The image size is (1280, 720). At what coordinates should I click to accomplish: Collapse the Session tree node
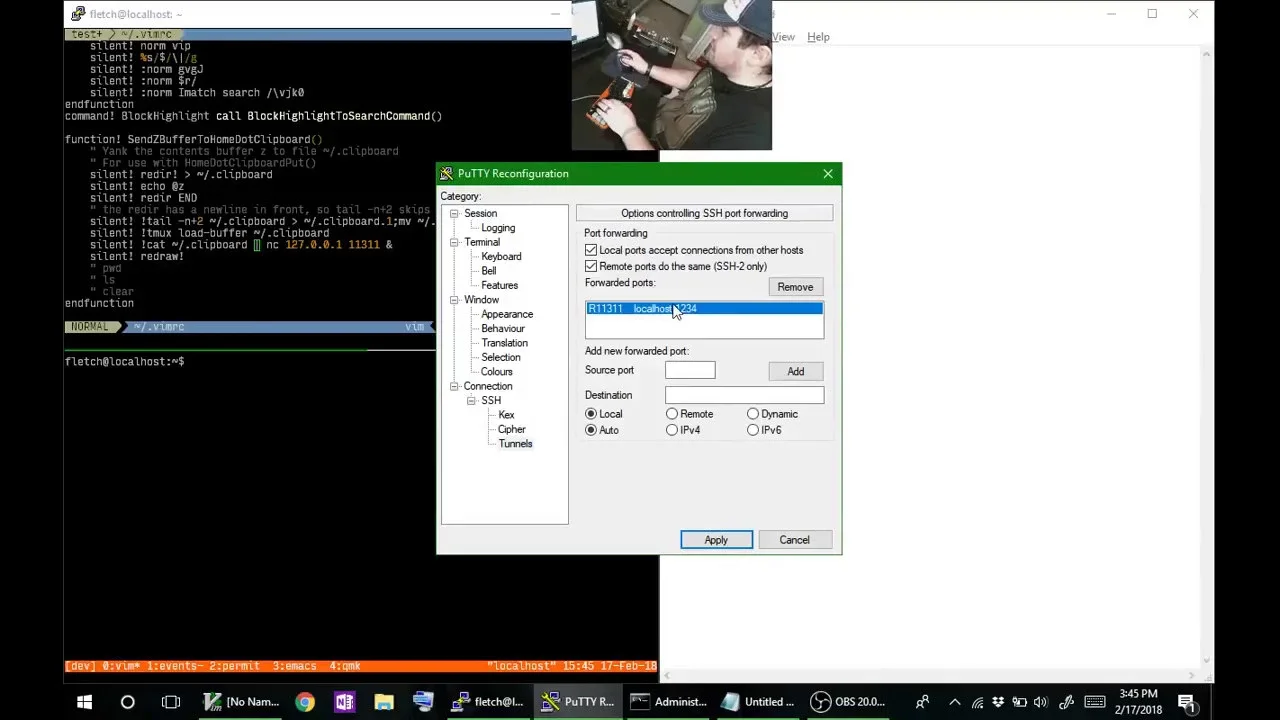454,214
